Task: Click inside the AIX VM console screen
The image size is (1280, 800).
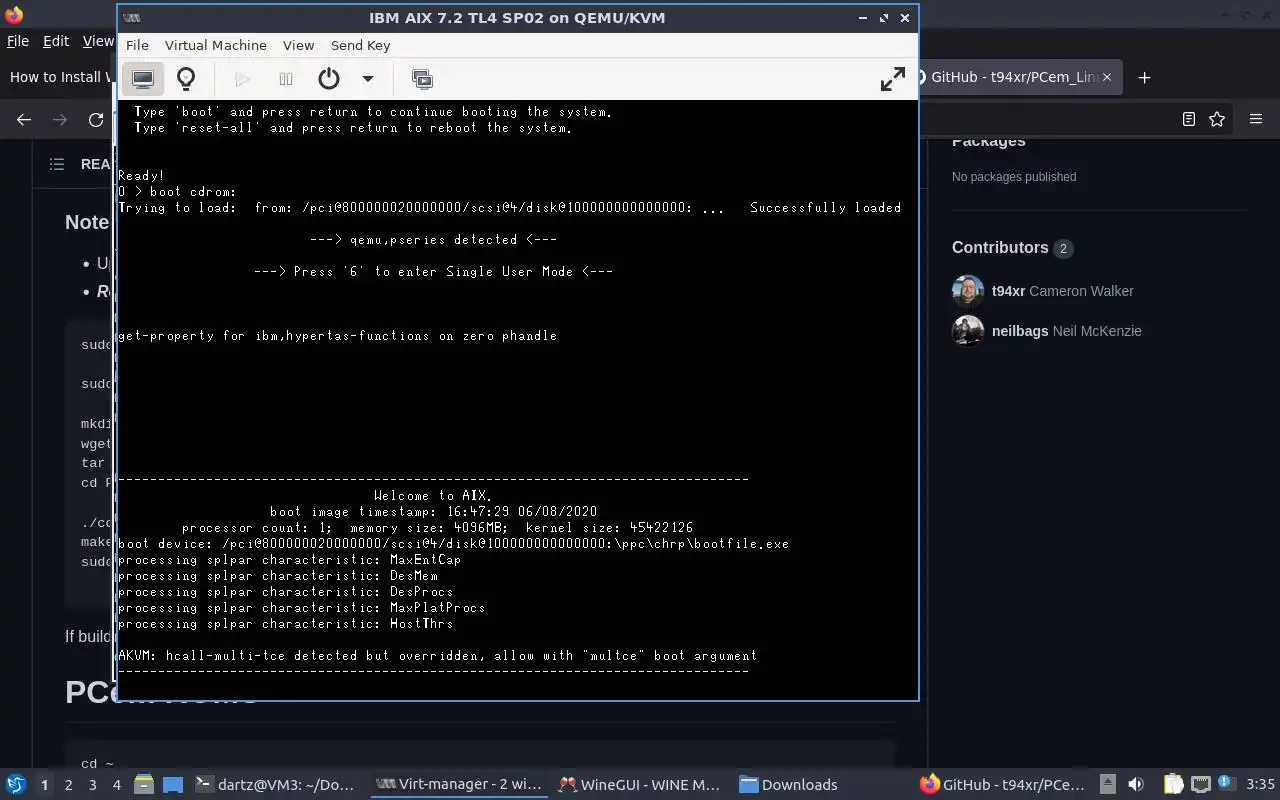Action: click(517, 400)
